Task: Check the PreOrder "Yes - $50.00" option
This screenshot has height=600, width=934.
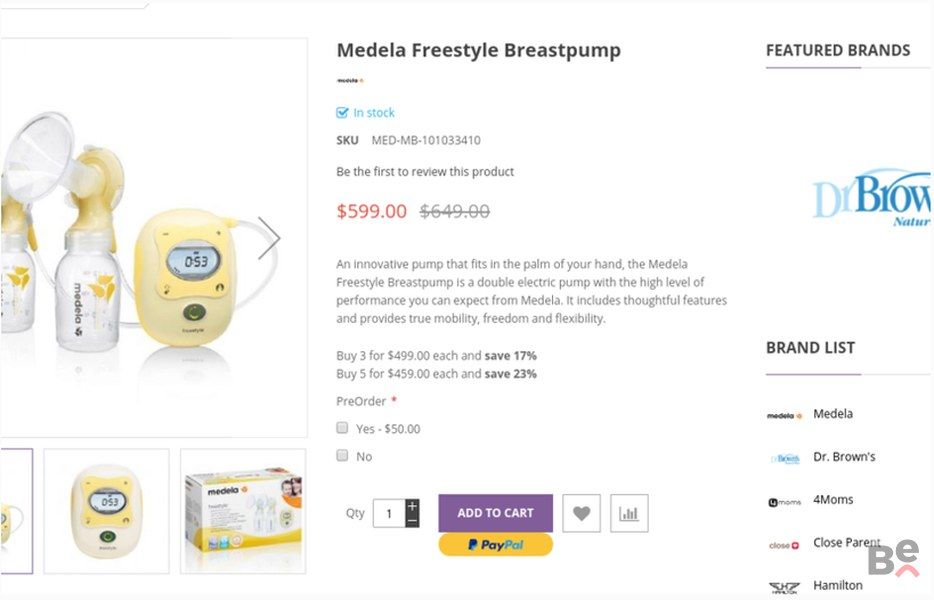Action: click(x=343, y=428)
